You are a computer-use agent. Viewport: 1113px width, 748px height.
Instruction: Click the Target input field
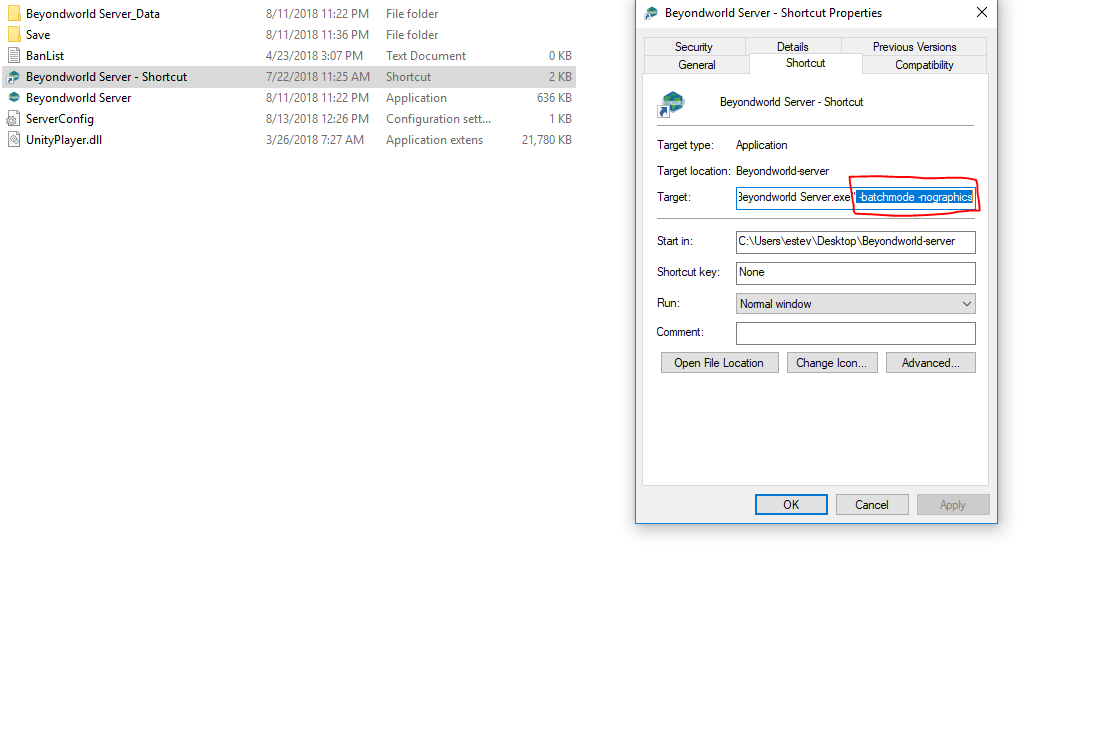coord(855,197)
